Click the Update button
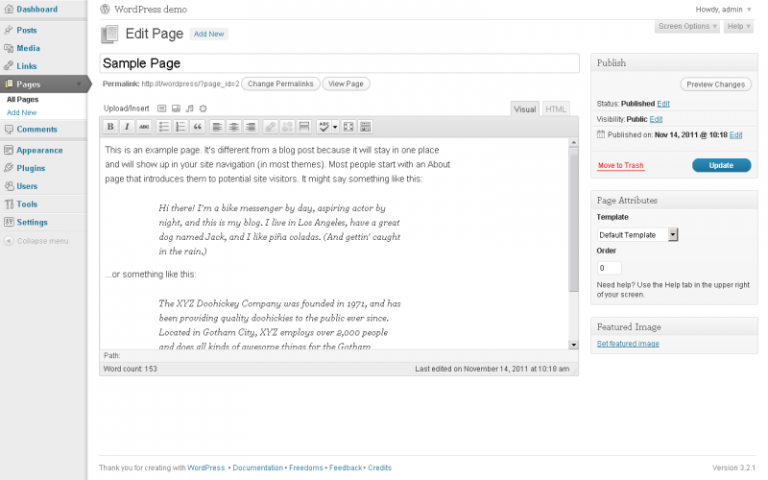The height and width of the screenshot is (480, 768). click(721, 165)
